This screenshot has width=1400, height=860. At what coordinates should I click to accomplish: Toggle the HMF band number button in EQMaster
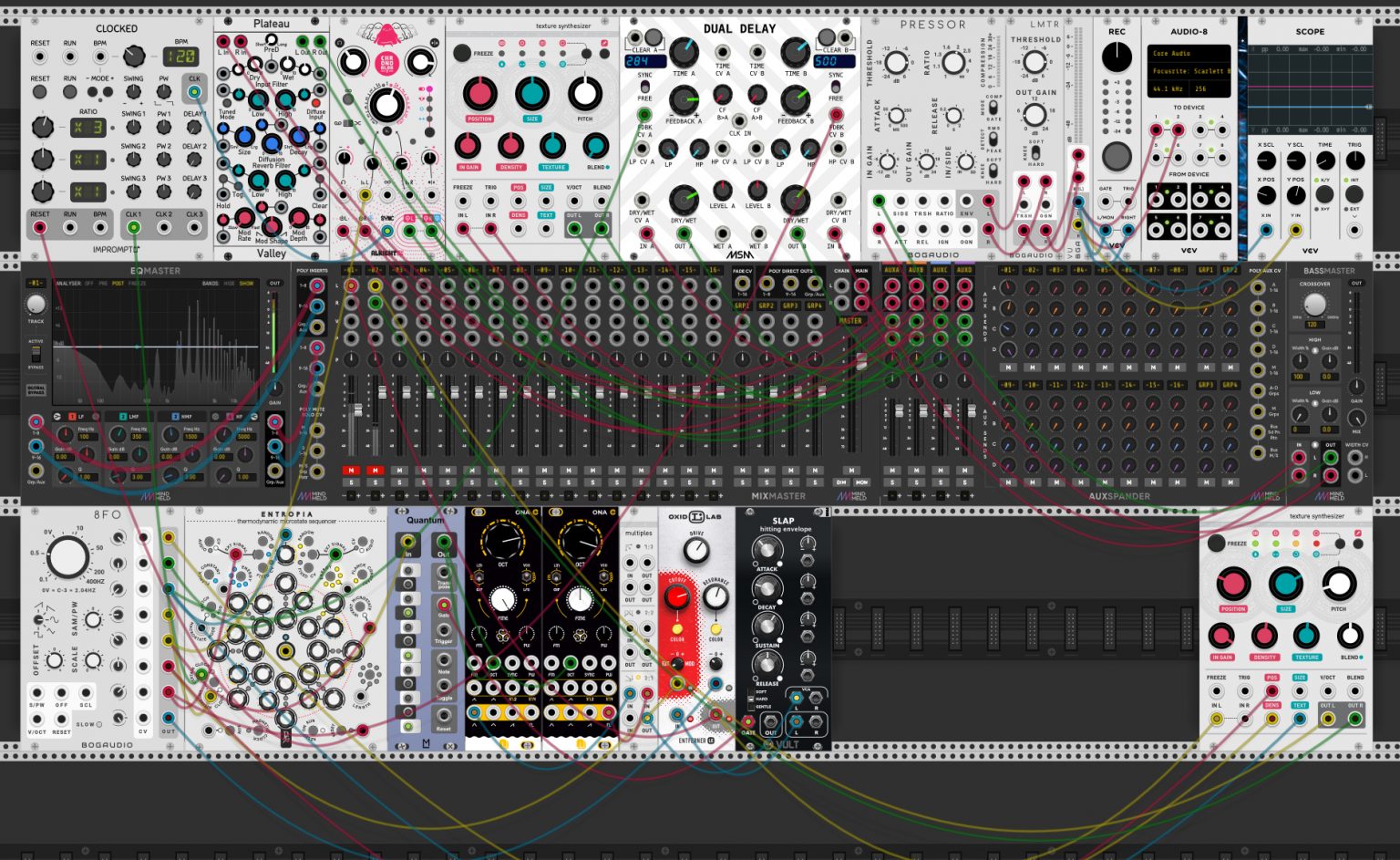click(176, 417)
